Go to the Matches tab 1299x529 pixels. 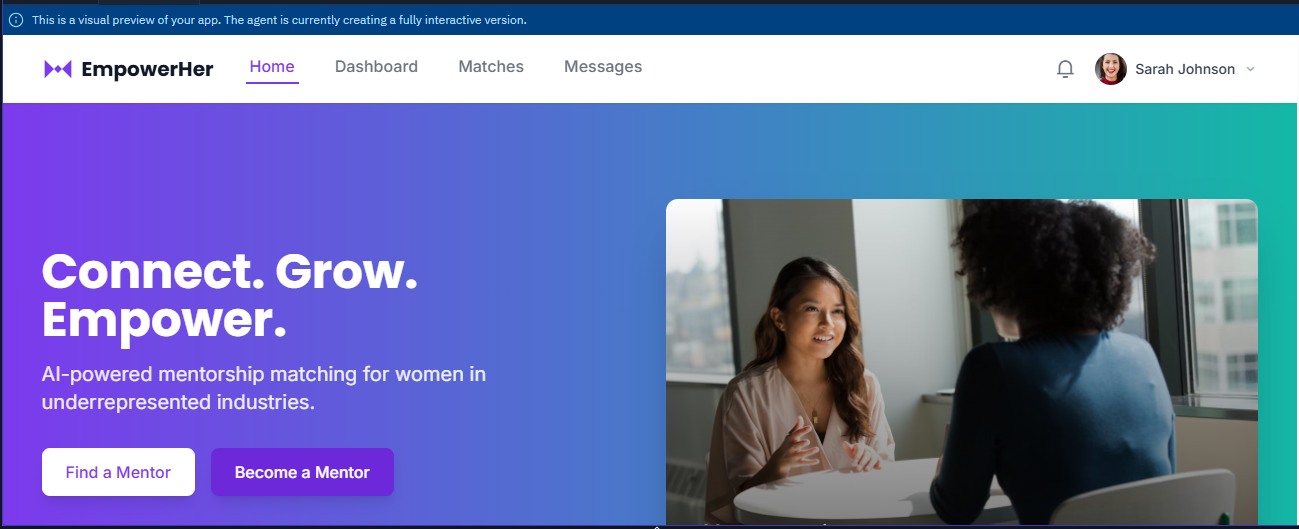[x=491, y=67]
